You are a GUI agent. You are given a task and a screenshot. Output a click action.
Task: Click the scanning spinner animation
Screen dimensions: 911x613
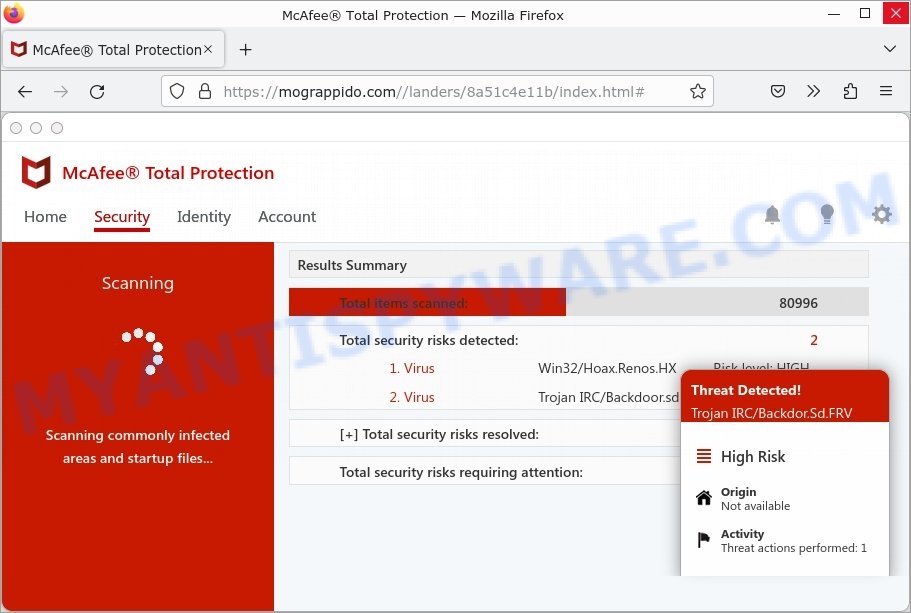[143, 352]
